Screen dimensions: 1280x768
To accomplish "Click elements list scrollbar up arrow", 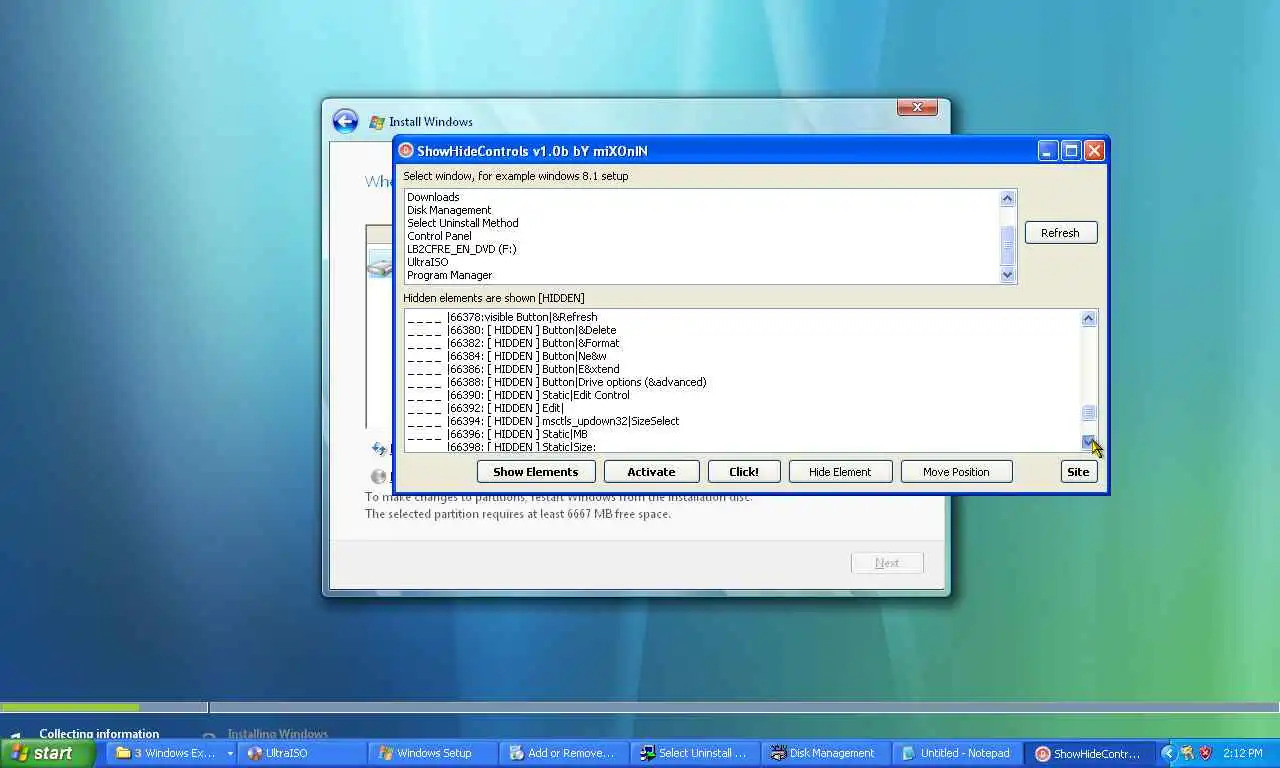I will [x=1089, y=318].
